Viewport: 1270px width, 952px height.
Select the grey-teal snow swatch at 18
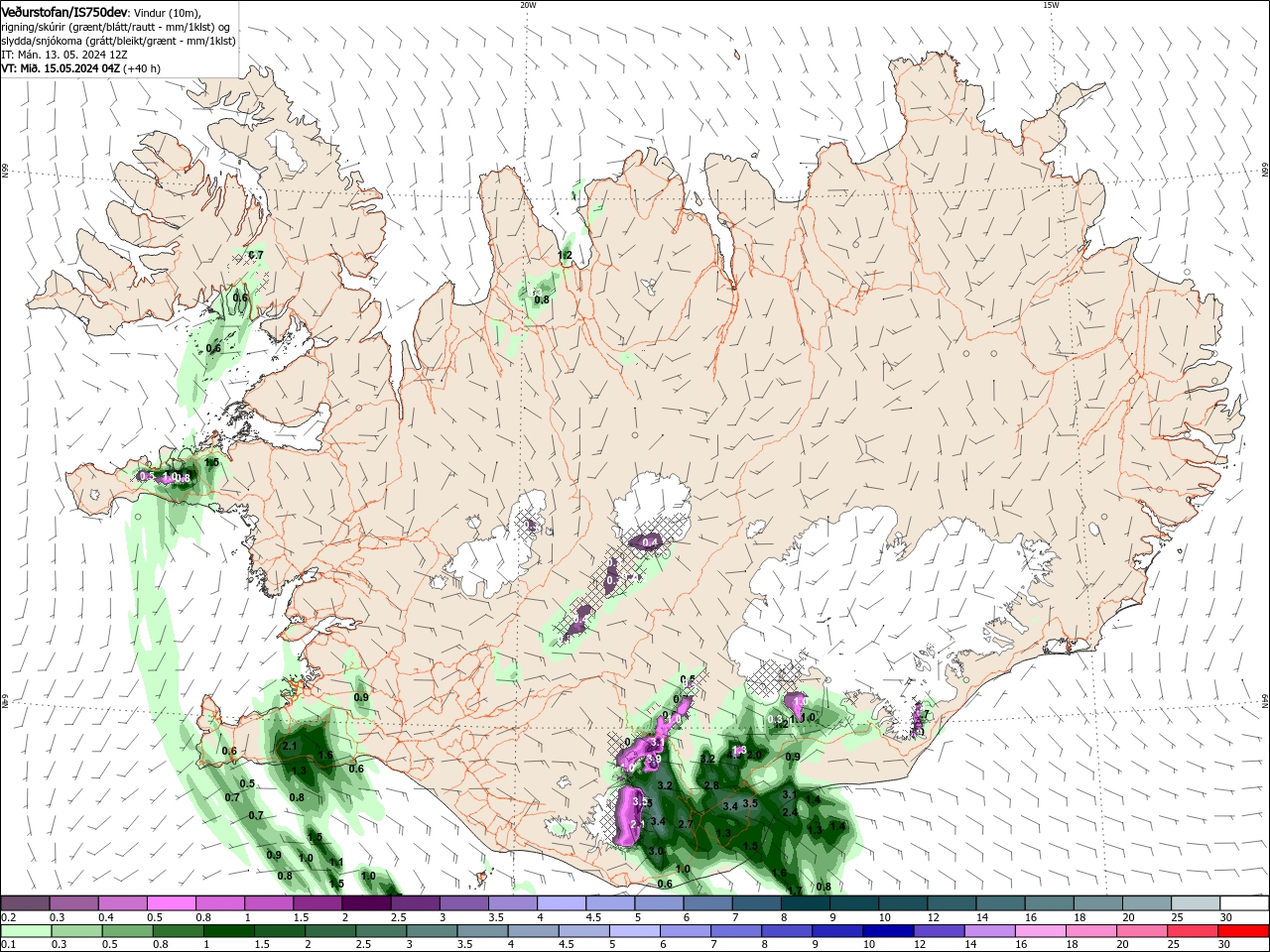[x=1097, y=903]
